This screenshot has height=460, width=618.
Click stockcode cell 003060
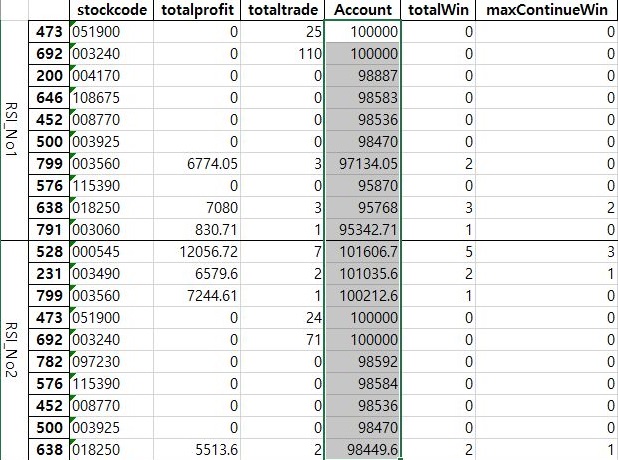point(112,229)
